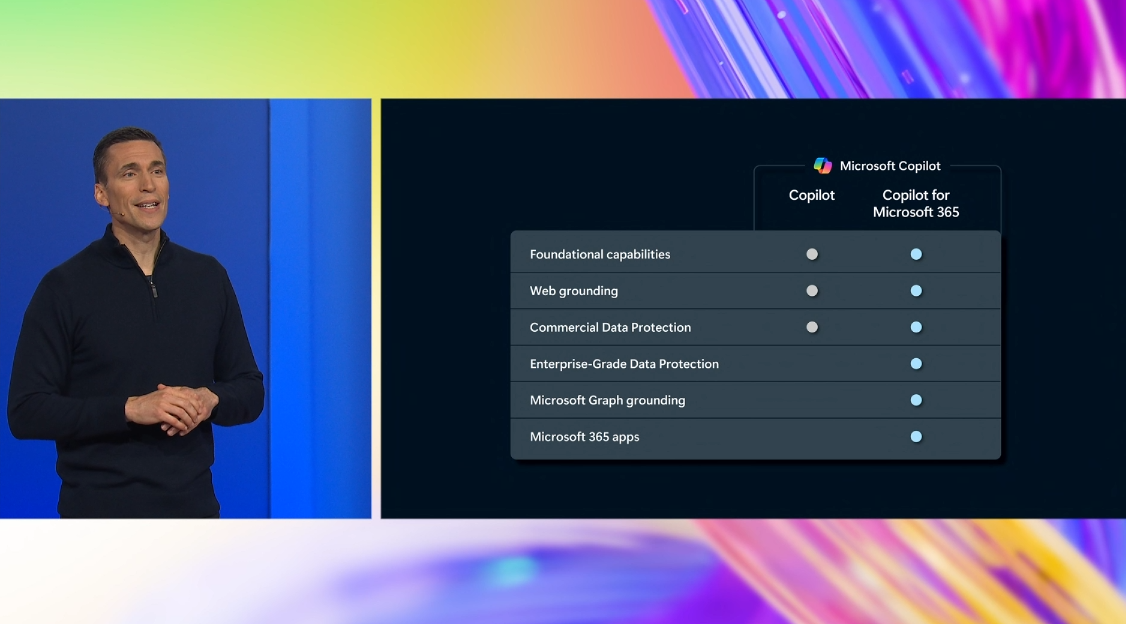Click blue Microsoft 365 dot in Web grounding row
Screen dimensions: 1126x624
(916, 291)
